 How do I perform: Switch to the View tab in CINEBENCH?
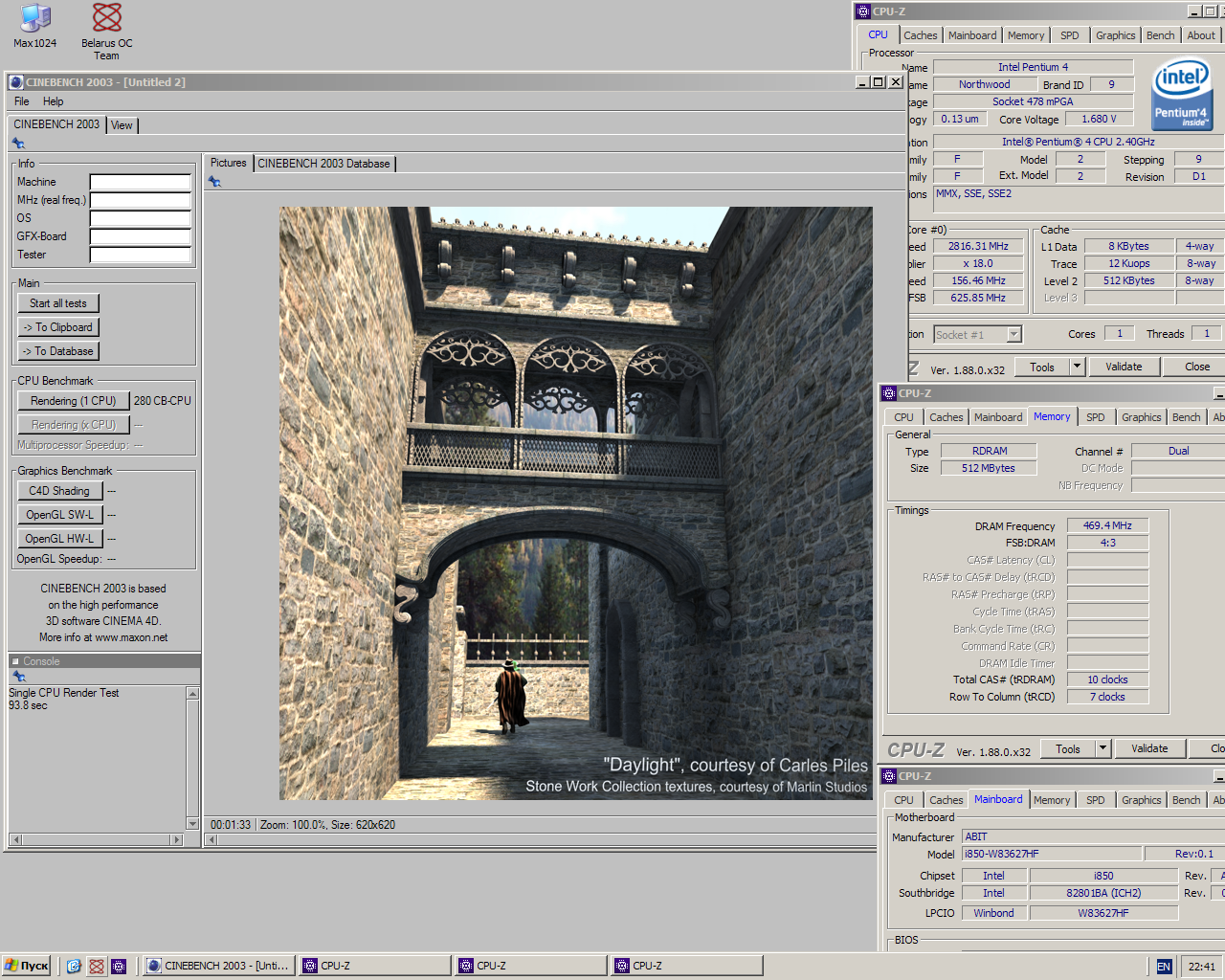pos(122,125)
